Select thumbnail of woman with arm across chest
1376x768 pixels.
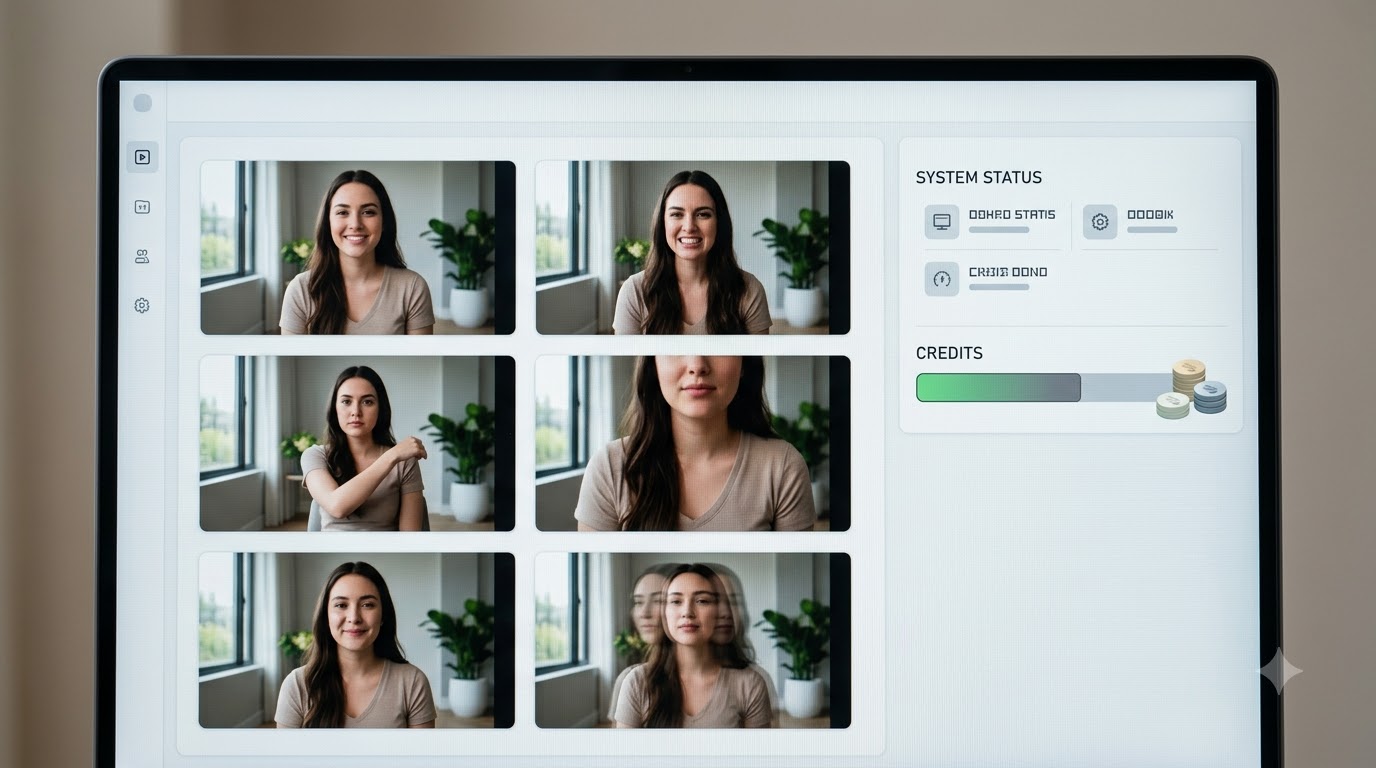[x=358, y=443]
